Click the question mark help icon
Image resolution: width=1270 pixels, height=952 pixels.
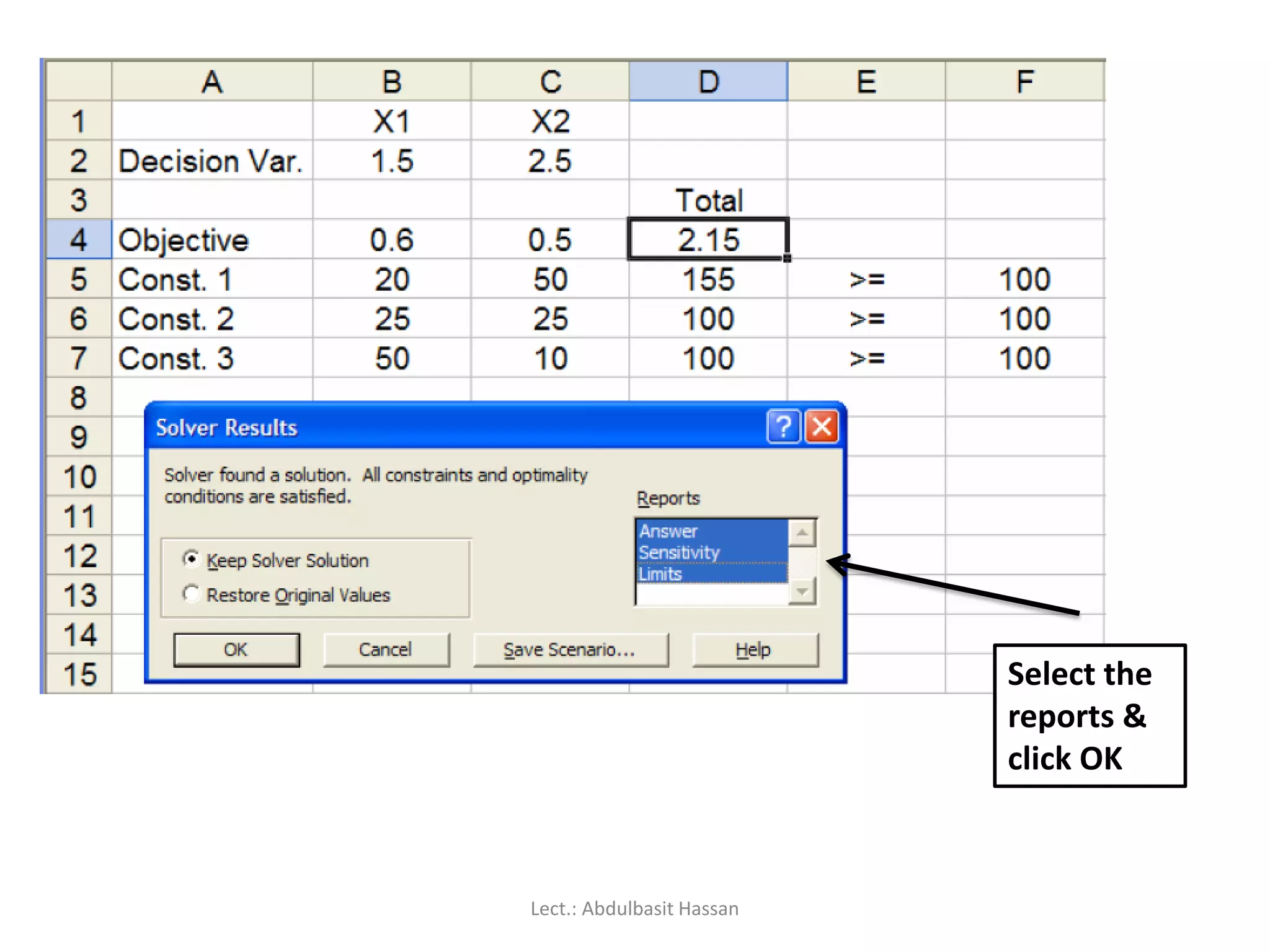pos(783,426)
